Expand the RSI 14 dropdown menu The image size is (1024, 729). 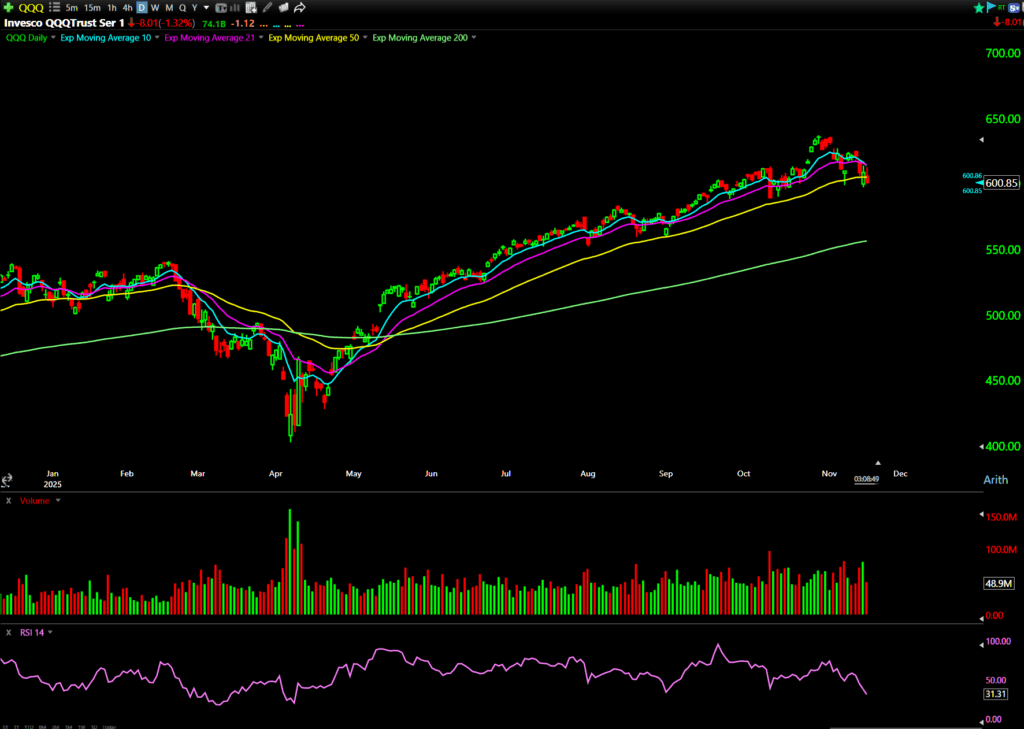(50, 632)
